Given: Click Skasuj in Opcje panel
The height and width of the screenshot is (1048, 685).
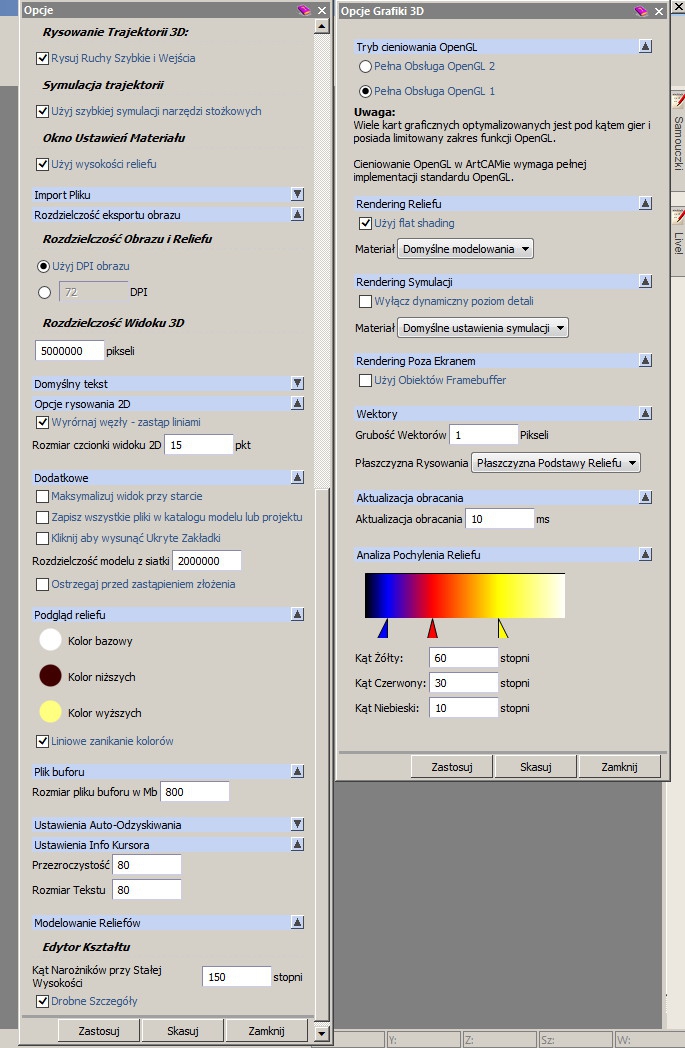Looking at the screenshot, I should (x=183, y=1031).
